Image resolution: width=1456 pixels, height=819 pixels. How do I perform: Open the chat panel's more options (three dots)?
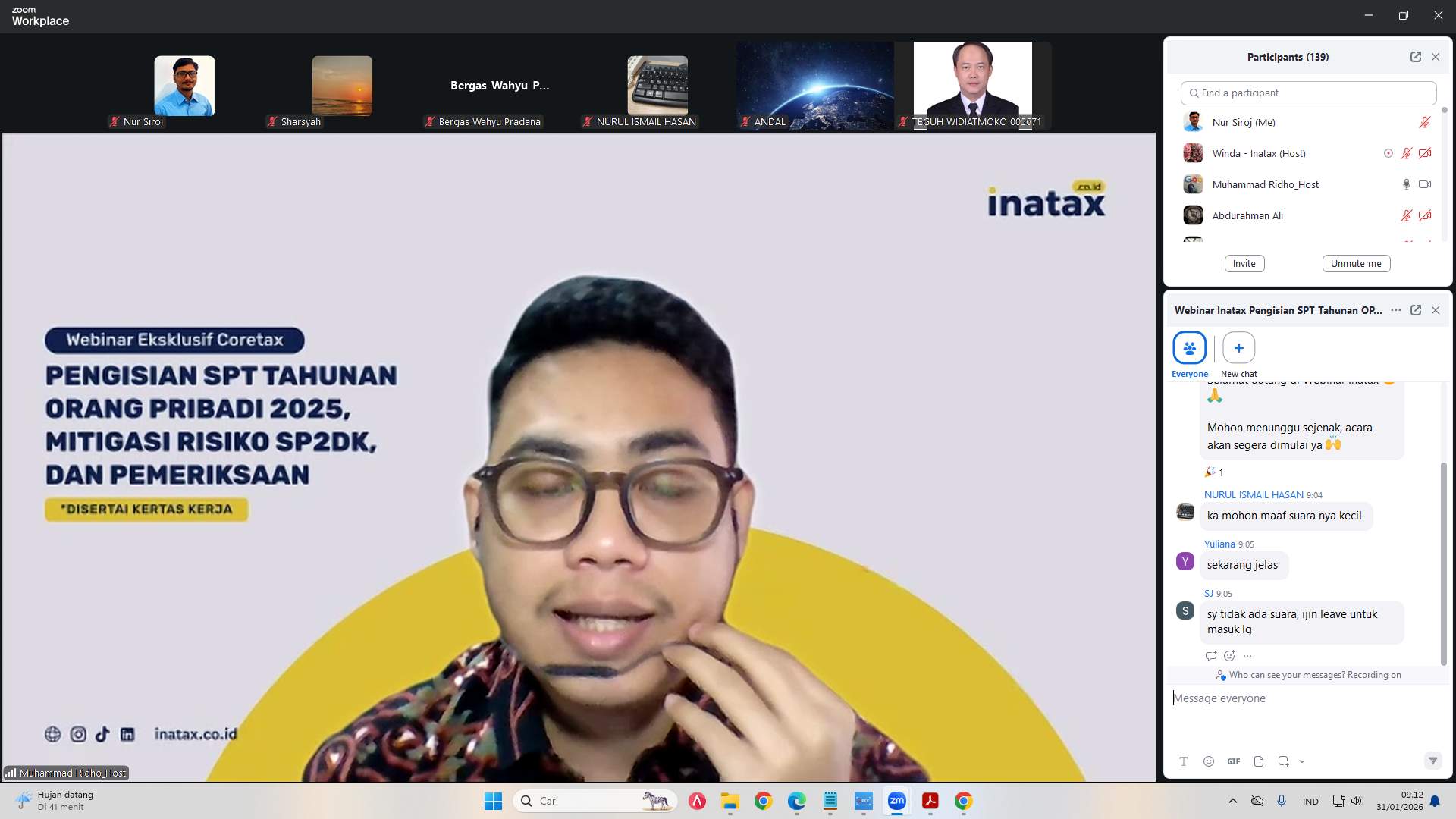click(1395, 310)
